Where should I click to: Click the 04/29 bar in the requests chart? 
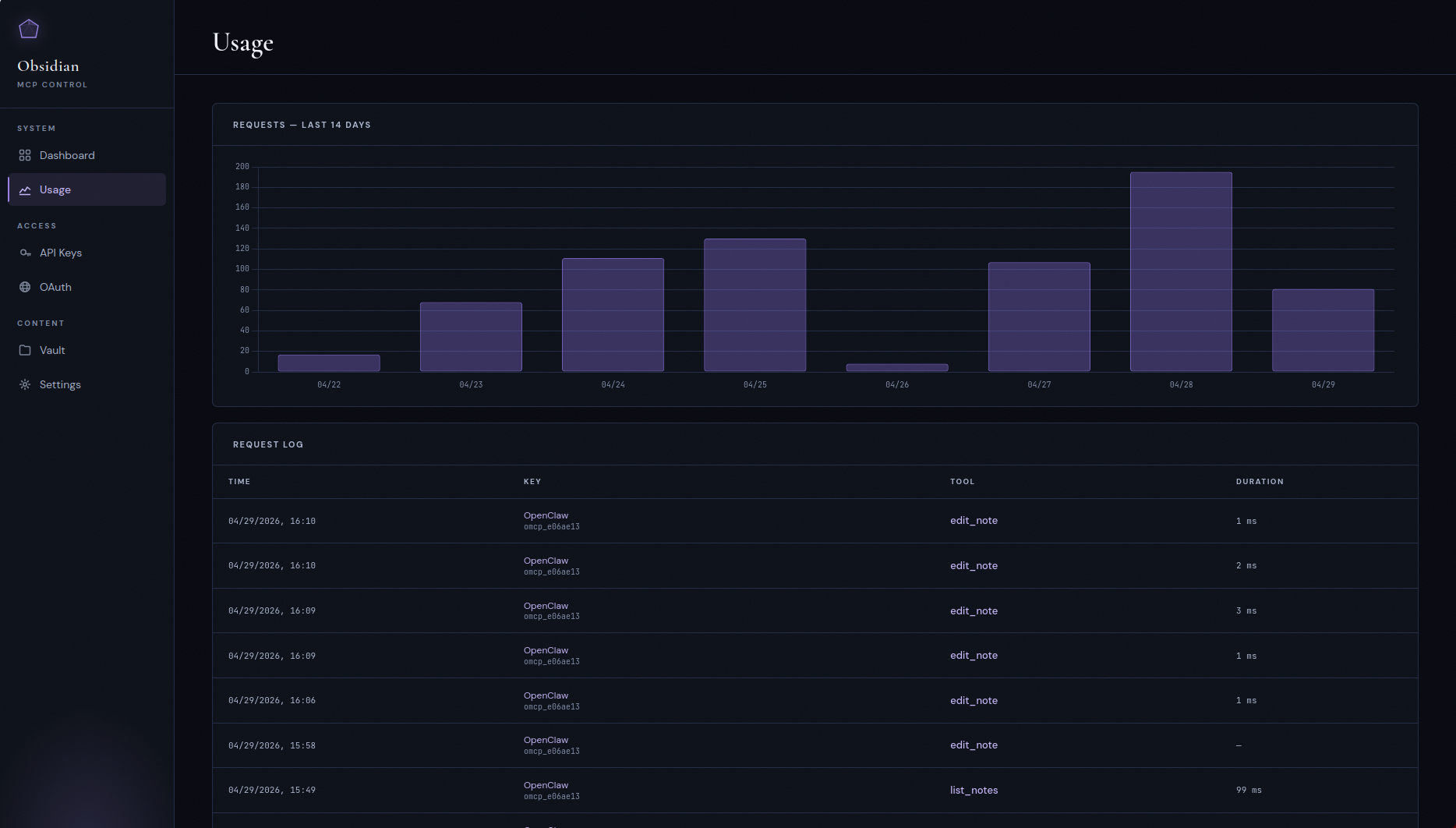pos(1323,331)
